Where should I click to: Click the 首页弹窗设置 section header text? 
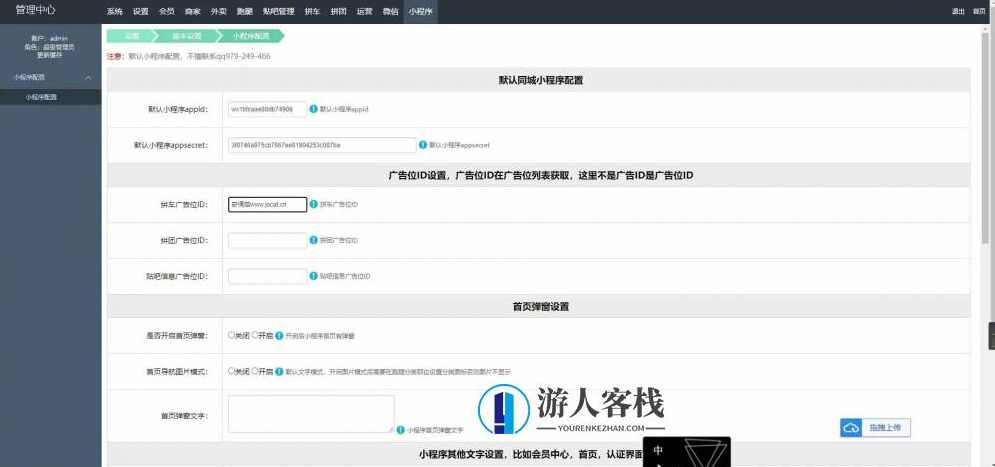pyautogui.click(x=540, y=306)
